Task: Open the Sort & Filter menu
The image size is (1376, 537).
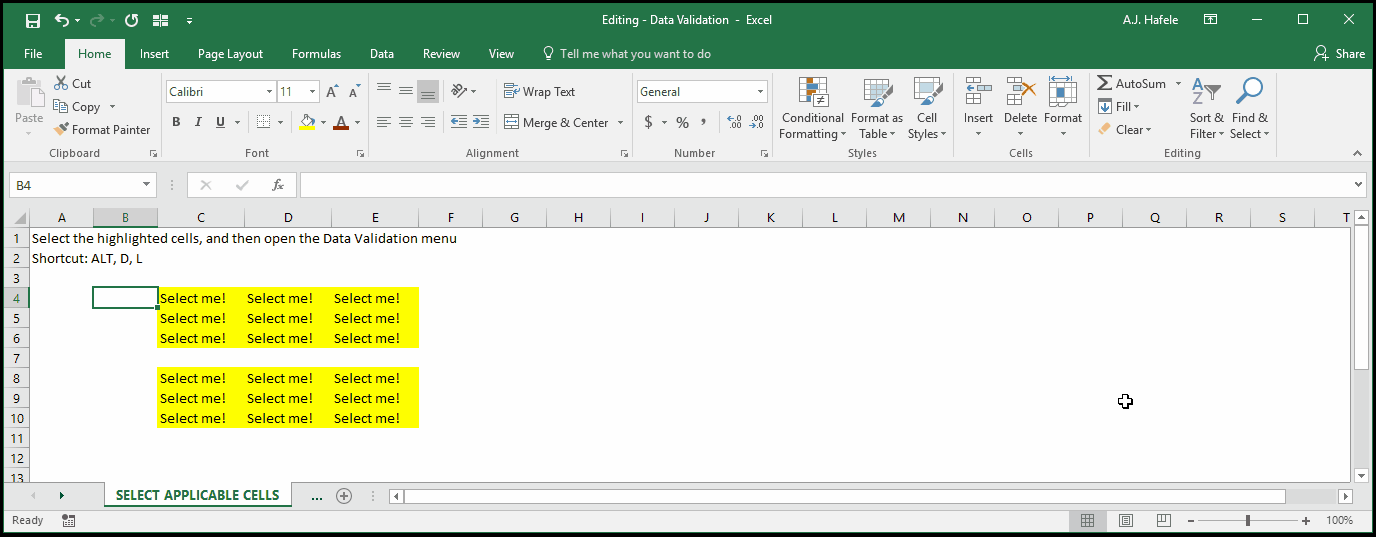Action: (x=1206, y=109)
